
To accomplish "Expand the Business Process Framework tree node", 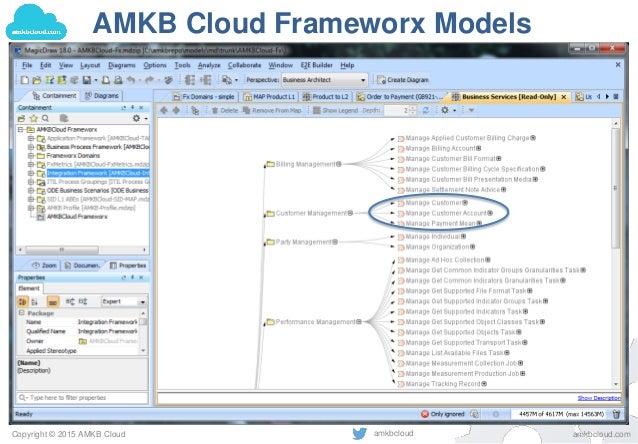I will pos(31,147).
